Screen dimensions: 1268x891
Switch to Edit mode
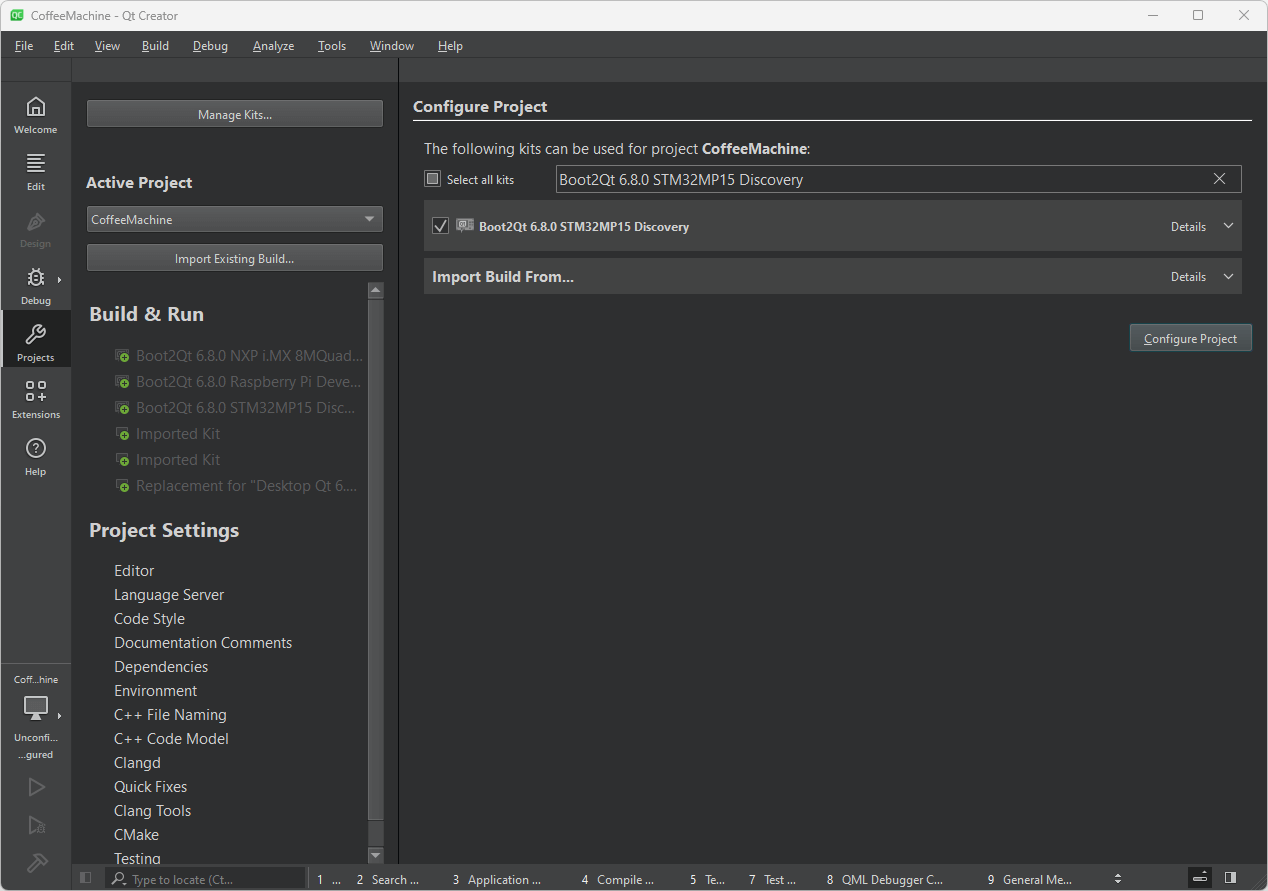click(x=35, y=171)
